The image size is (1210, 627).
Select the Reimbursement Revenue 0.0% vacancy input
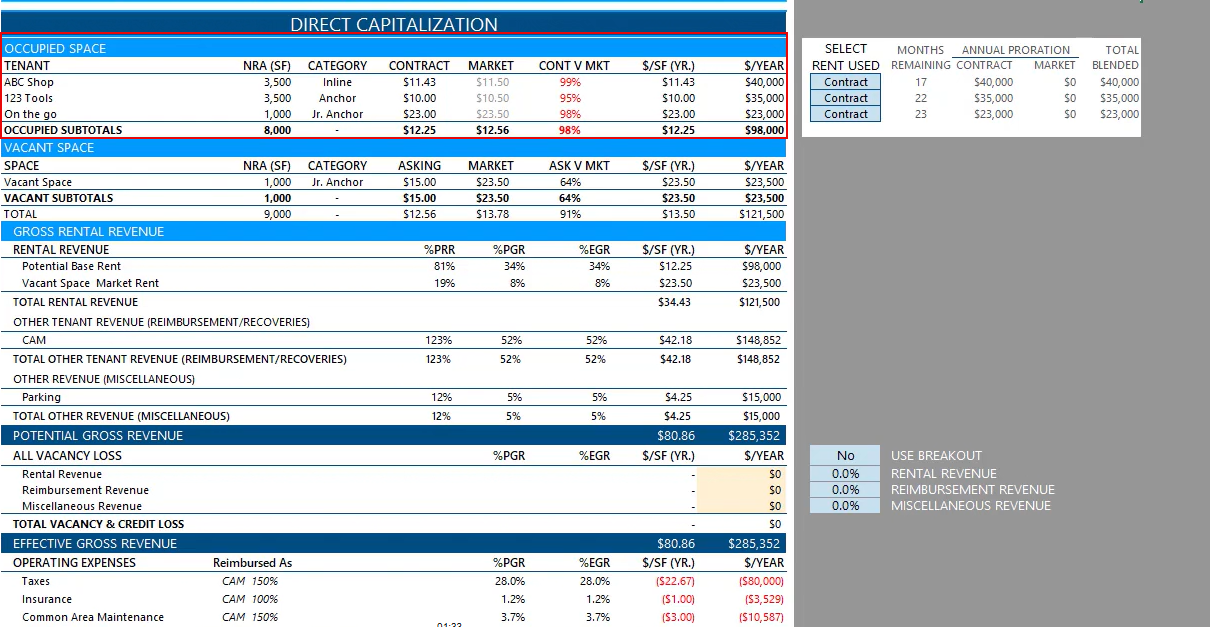click(845, 490)
